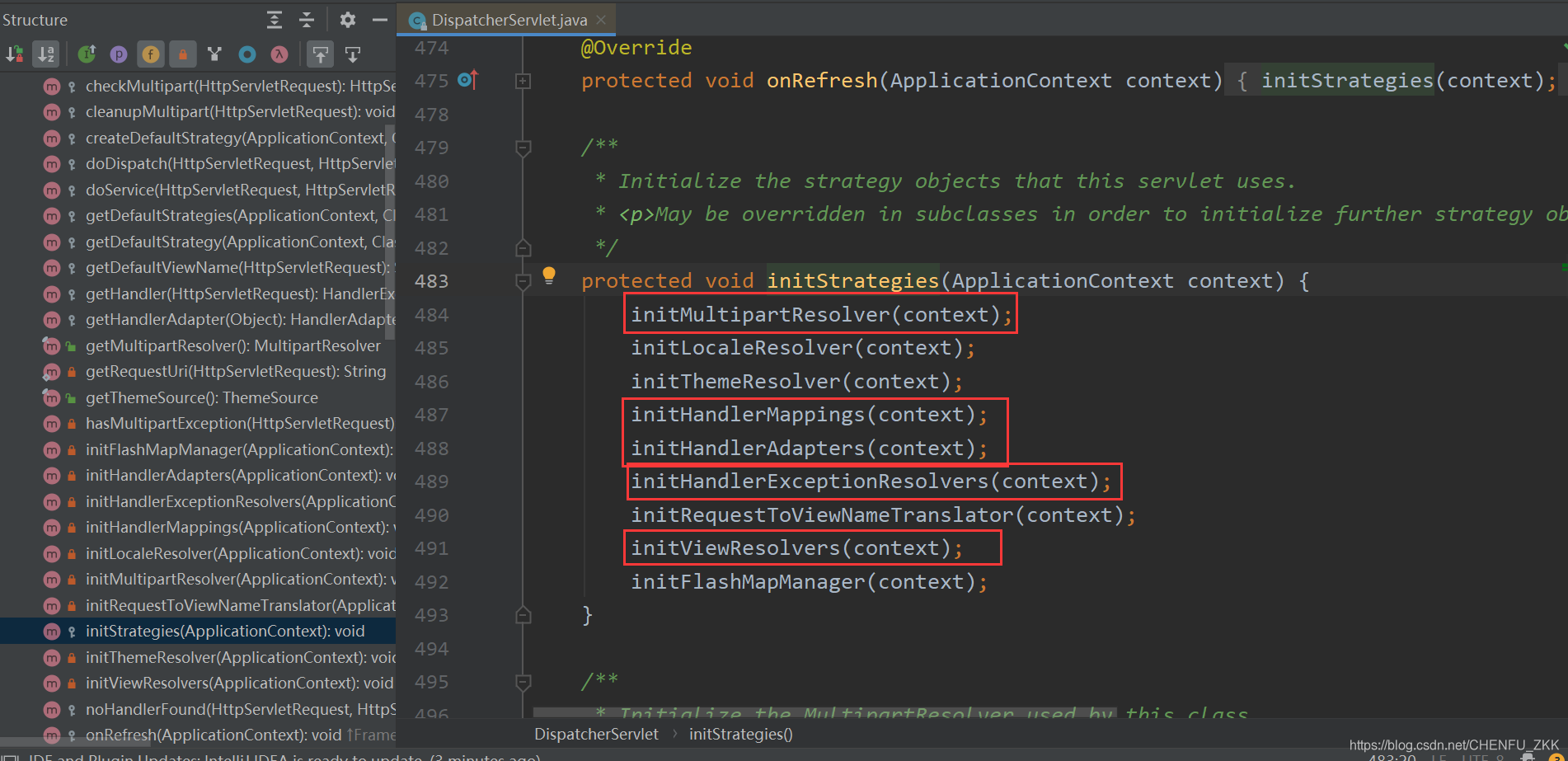Select getDefaultStrategies in Structure
The image size is (1568, 761).
click(198, 215)
